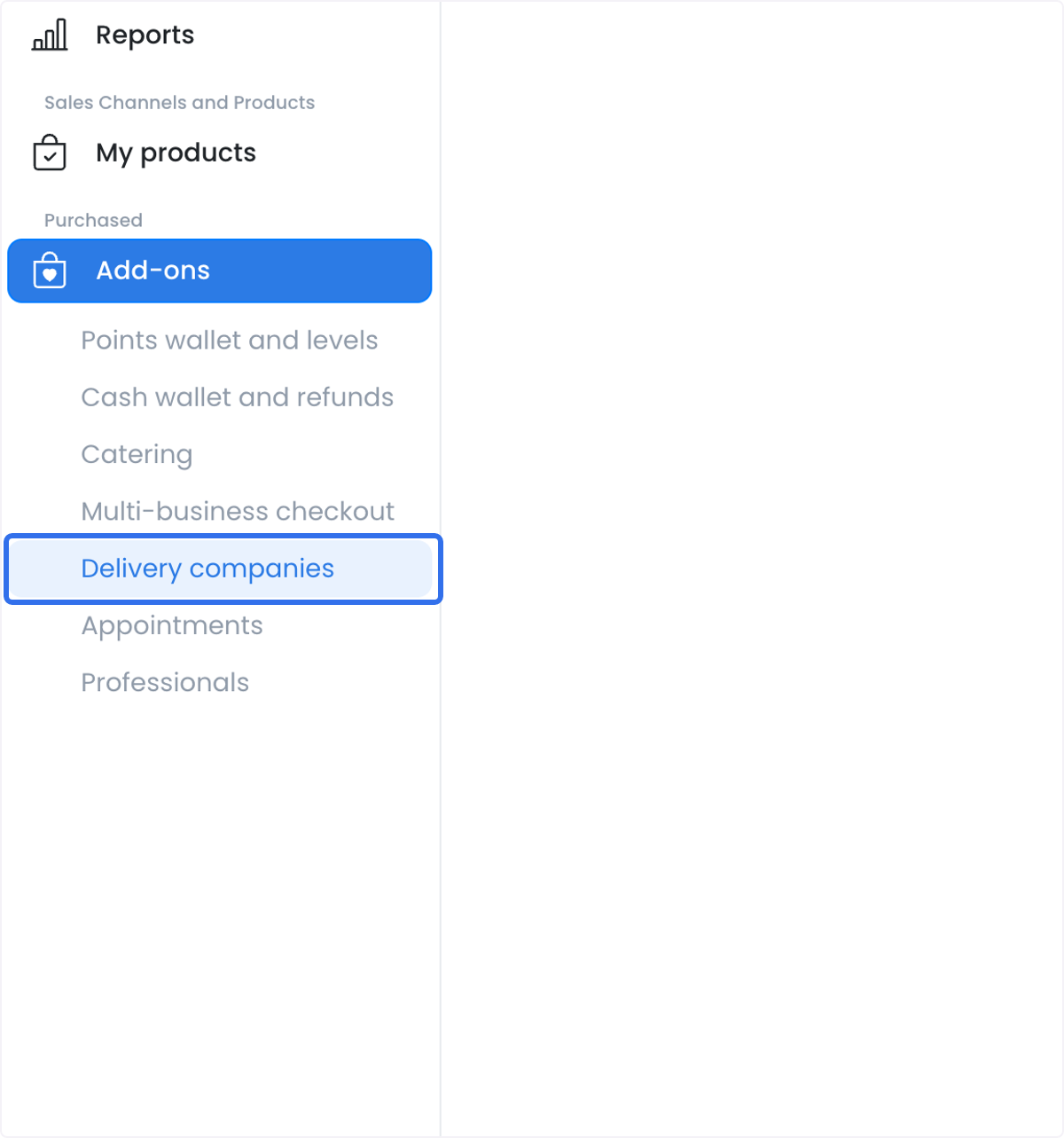Choose the Catering add-on
The height and width of the screenshot is (1138, 1064).
click(x=137, y=454)
